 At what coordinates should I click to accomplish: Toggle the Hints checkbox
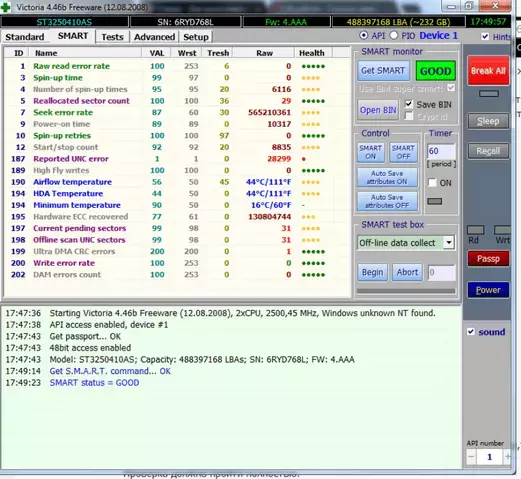(x=485, y=36)
